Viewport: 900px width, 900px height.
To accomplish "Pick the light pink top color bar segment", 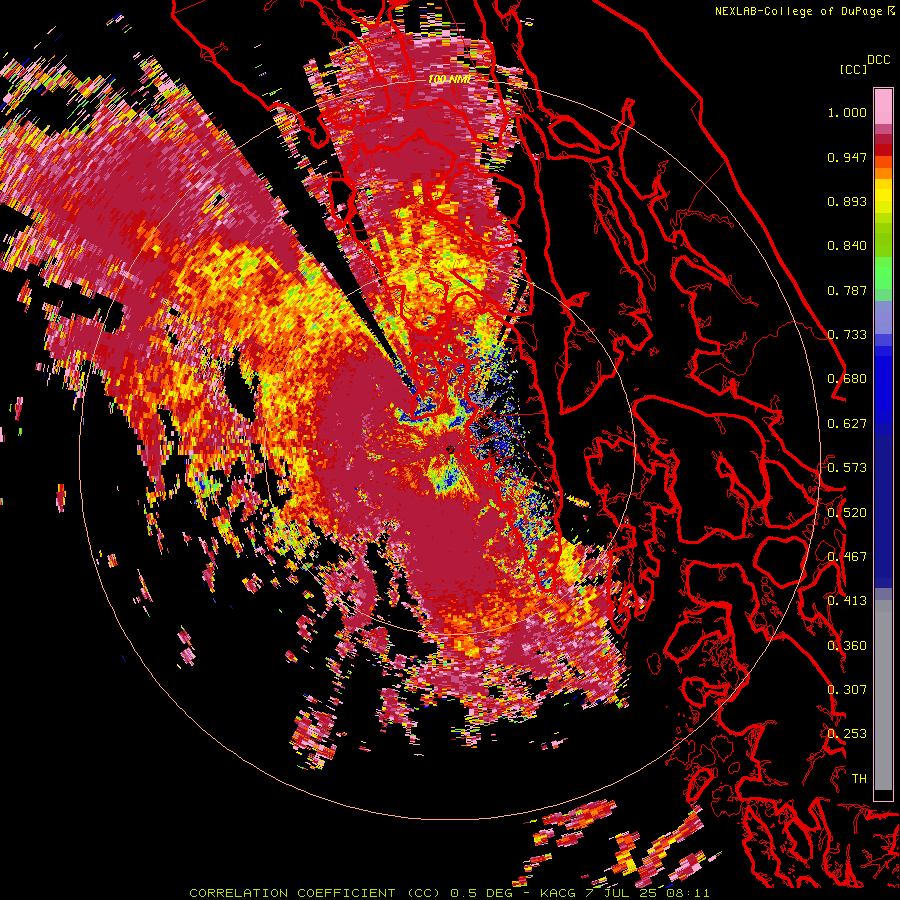I will click(x=883, y=106).
